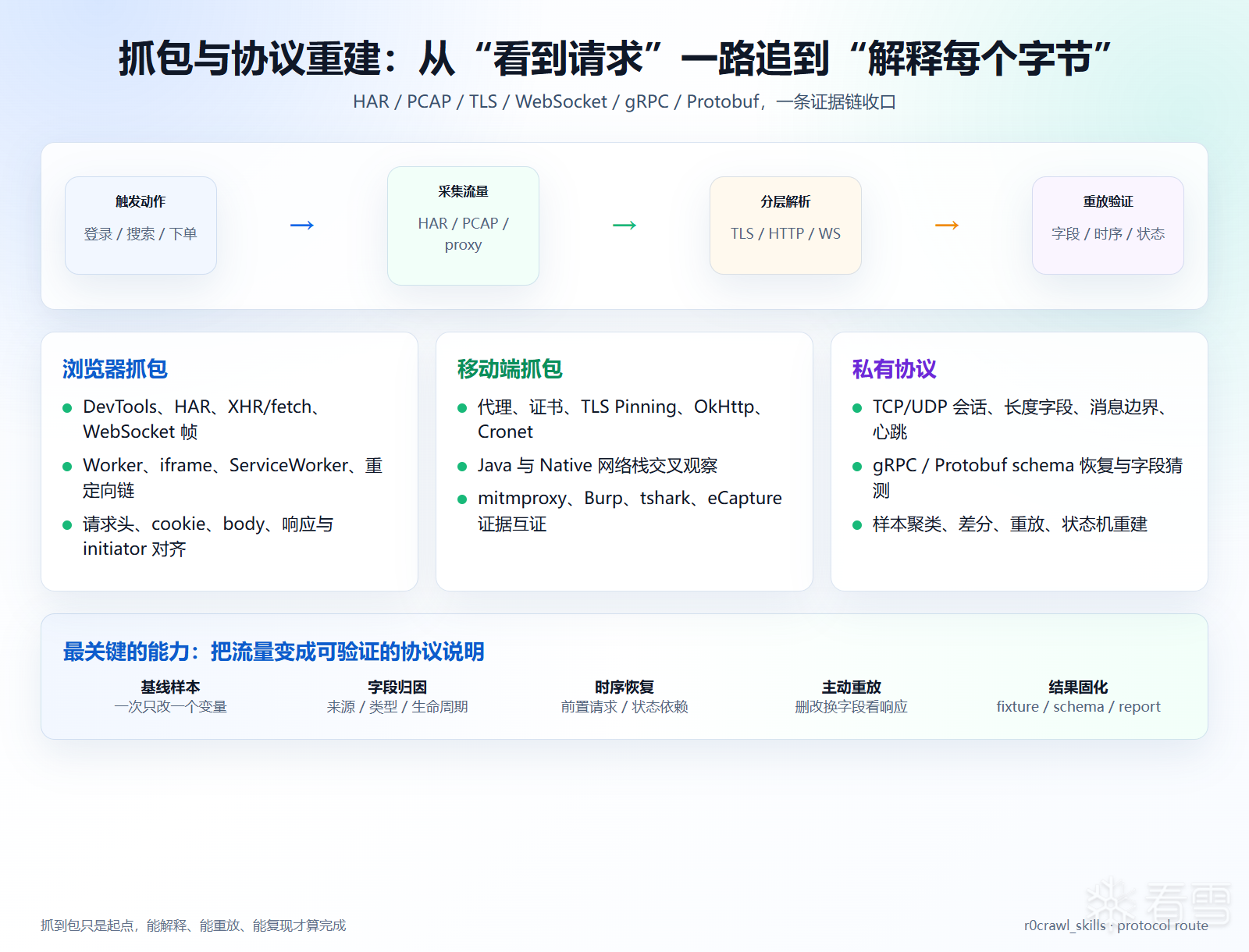Click the 触发动作 step card

tap(141, 226)
